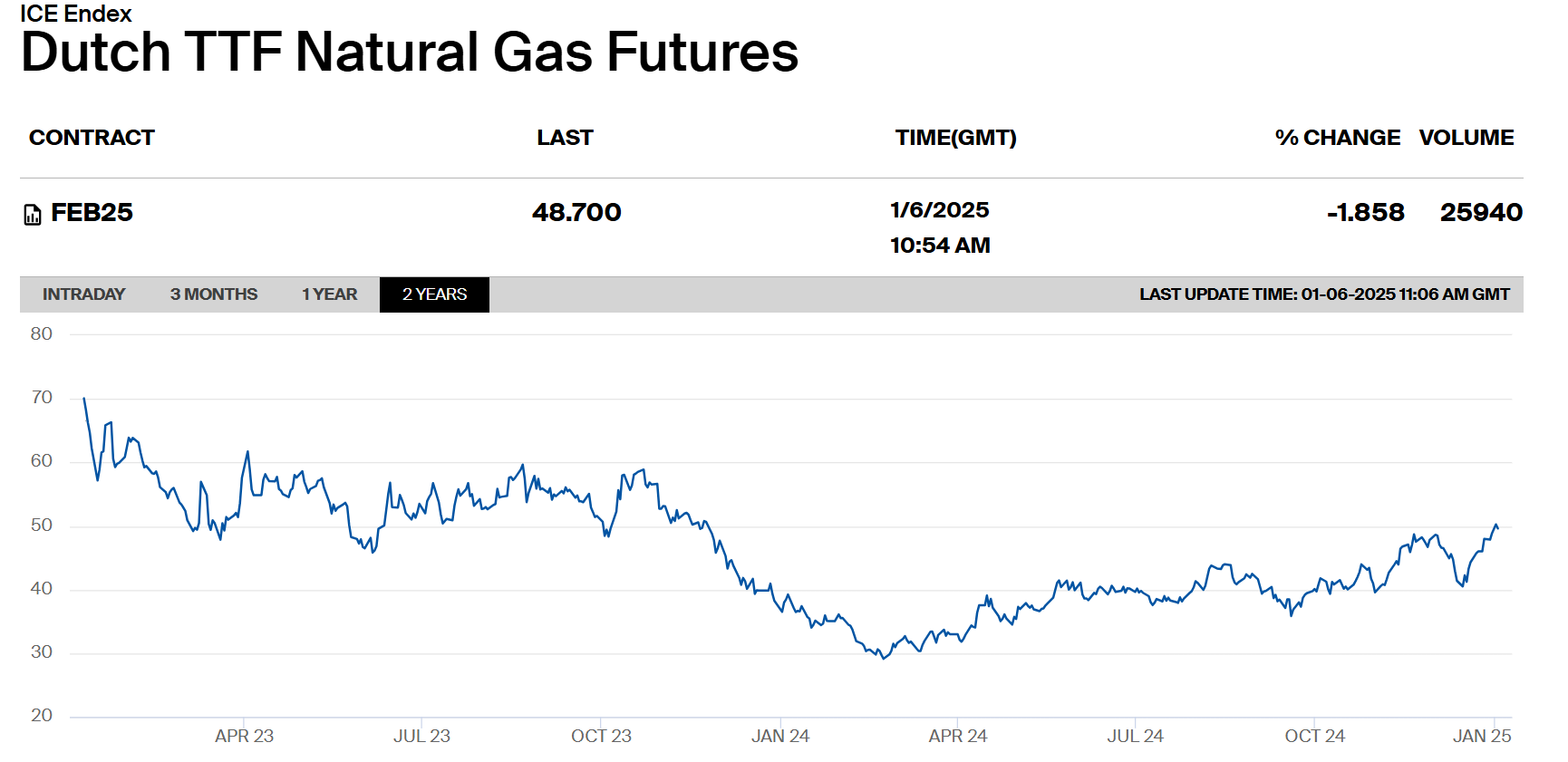Click the report icon beside FEB25
The height and width of the screenshot is (762, 1568).
click(x=33, y=215)
